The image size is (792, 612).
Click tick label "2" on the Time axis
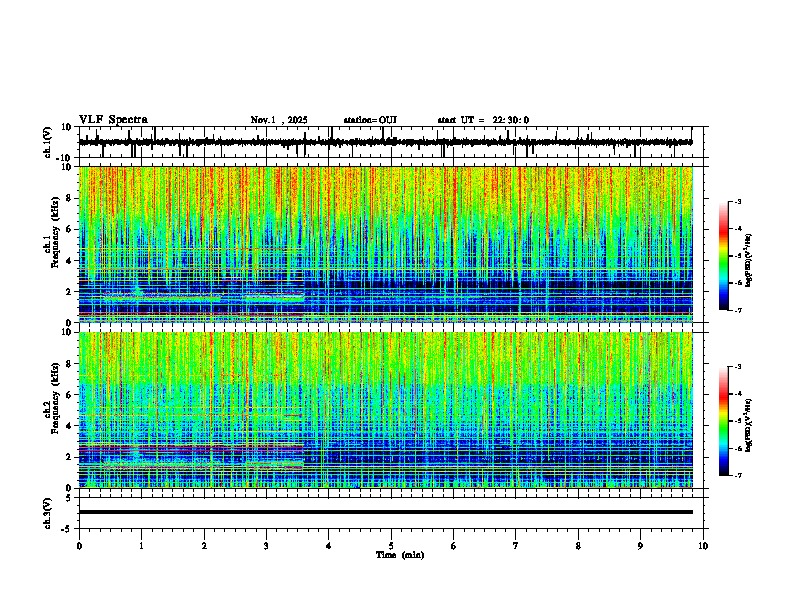tap(204, 546)
